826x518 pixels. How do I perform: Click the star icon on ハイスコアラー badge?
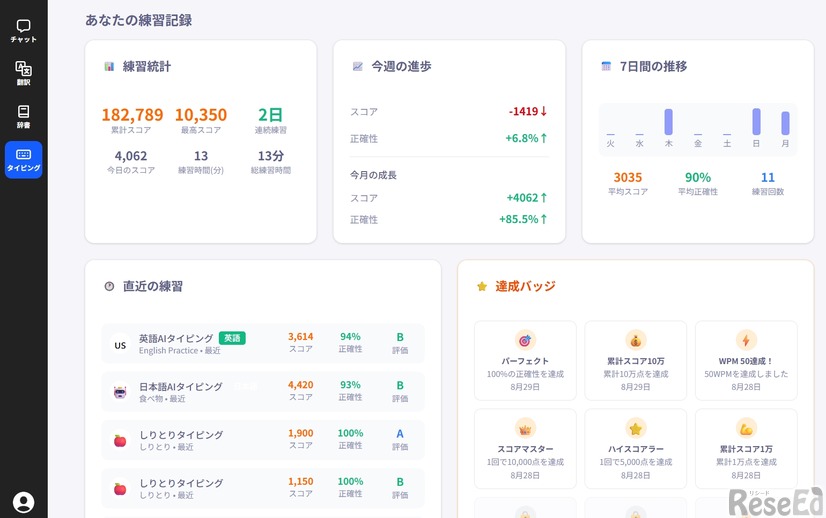[x=636, y=429]
